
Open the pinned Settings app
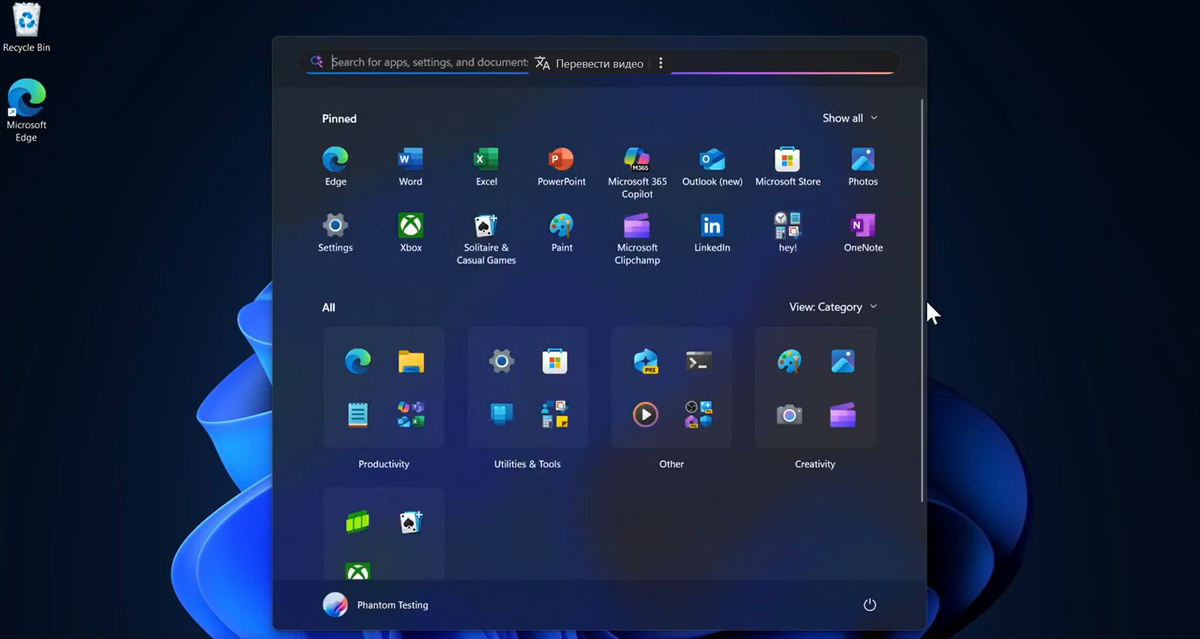335,232
